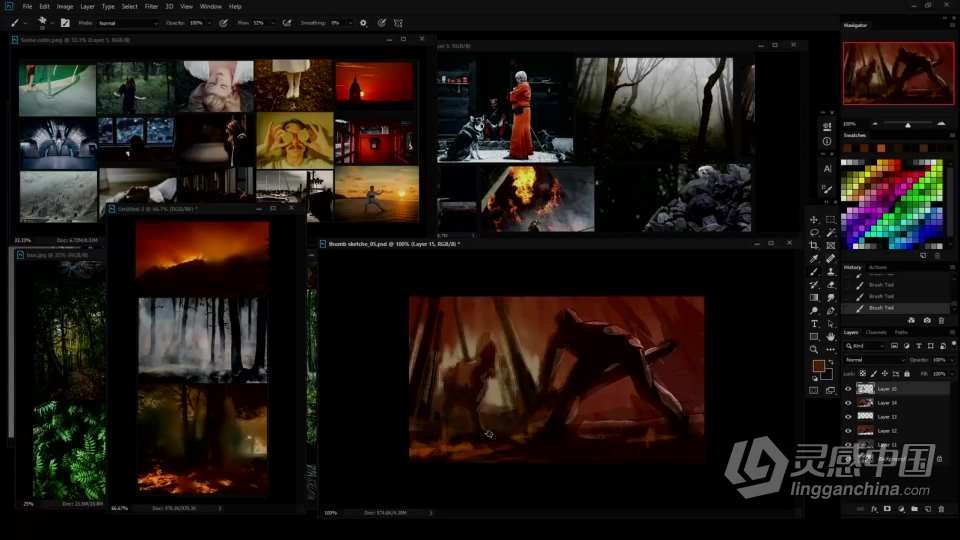
Task: Reset default foreground and background colors
Action: click(x=815, y=378)
